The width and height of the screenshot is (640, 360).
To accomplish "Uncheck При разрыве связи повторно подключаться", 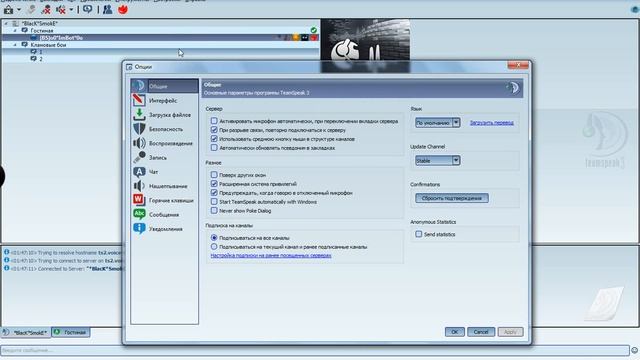I will pyautogui.click(x=214, y=130).
